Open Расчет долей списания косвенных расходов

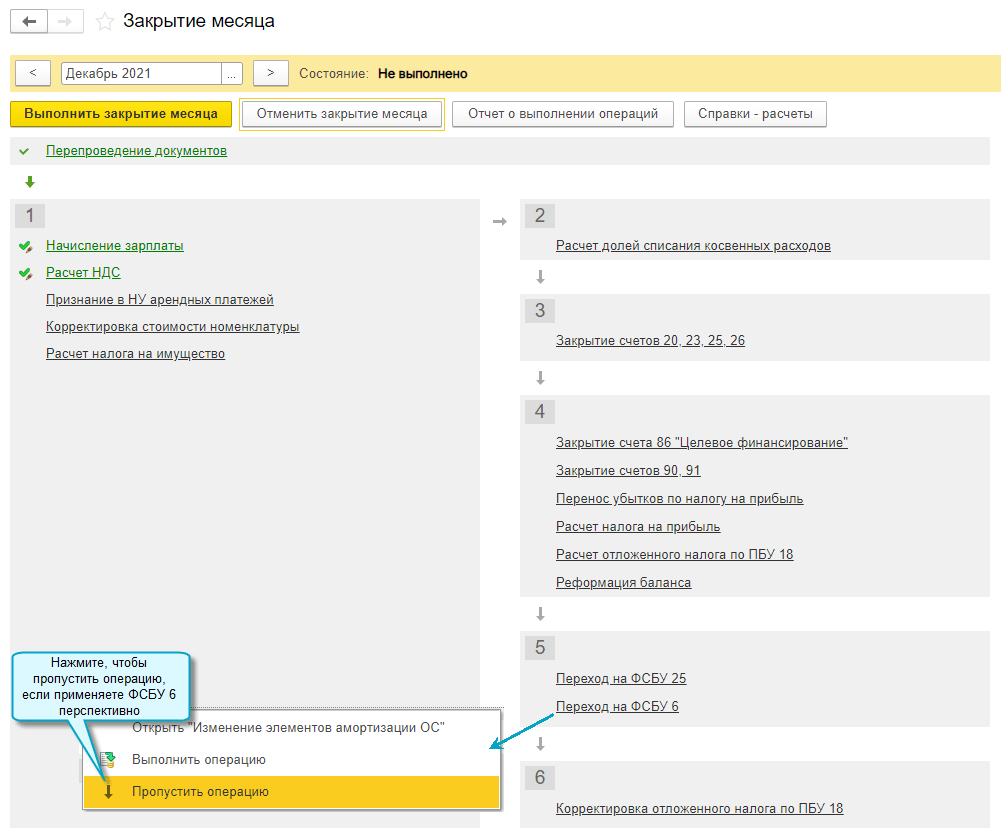click(693, 246)
